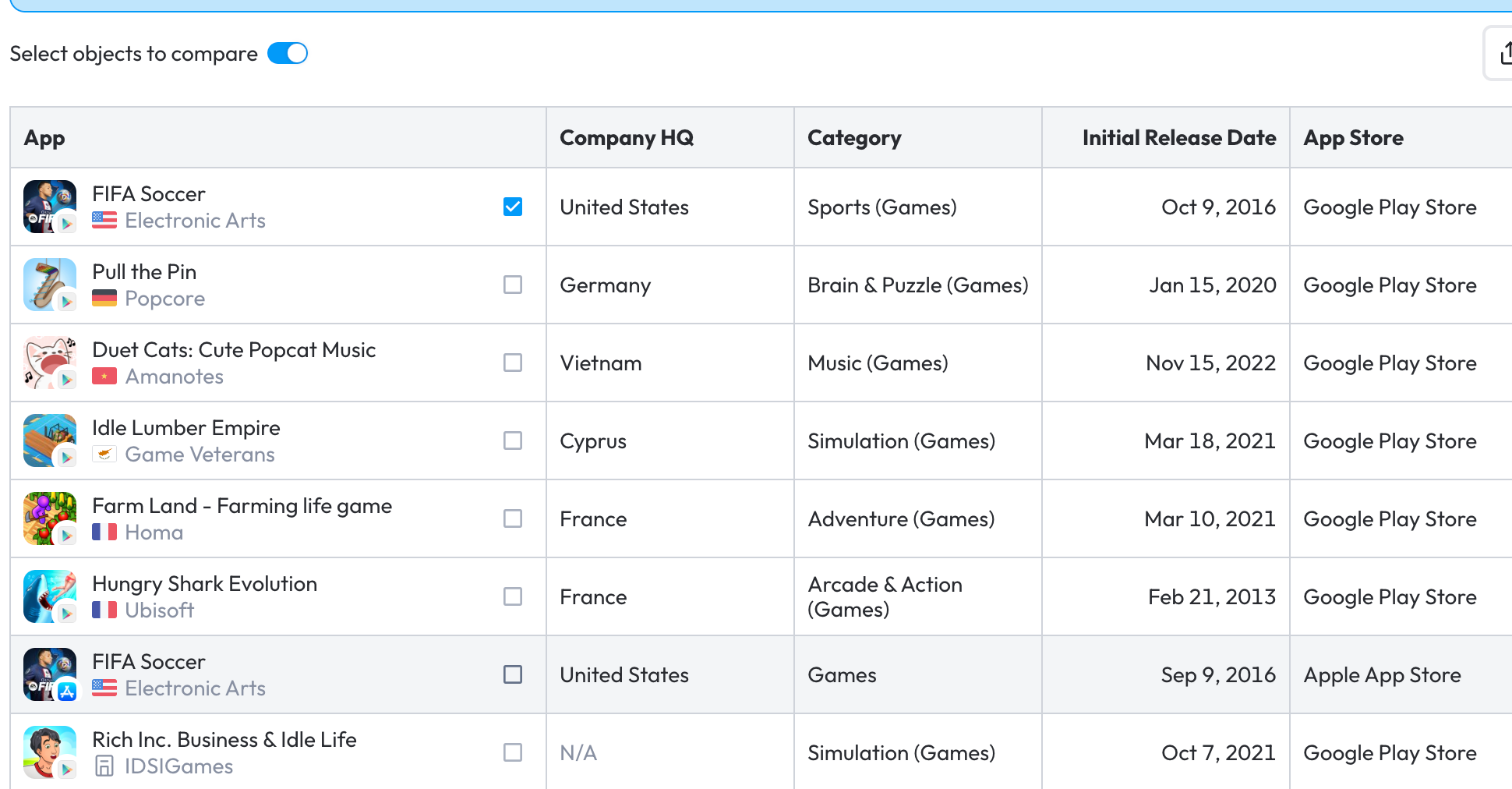Click the Vietnam flag beside Amanotes
The height and width of the screenshot is (789, 1512).
point(104,377)
